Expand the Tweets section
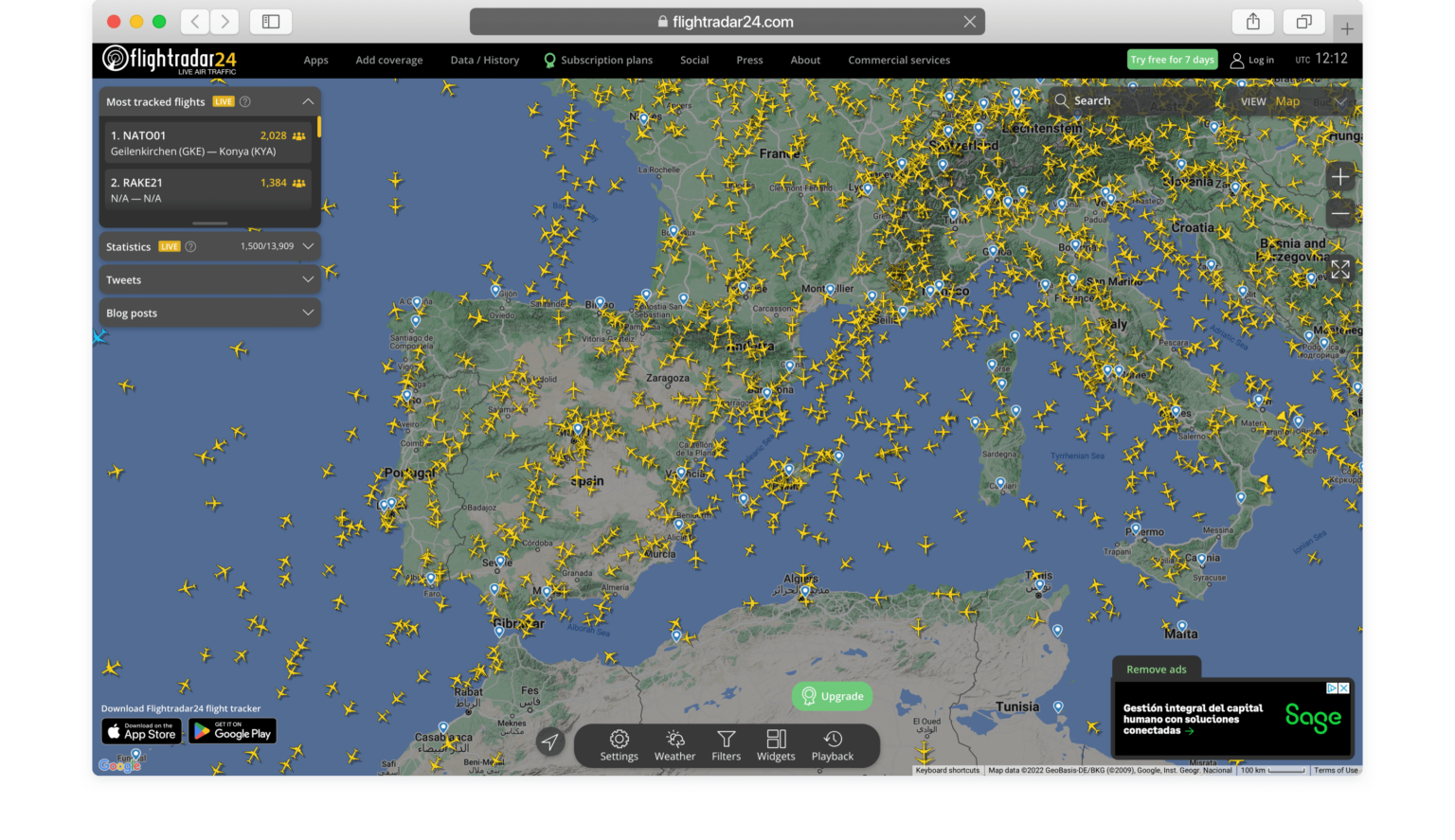This screenshot has width=1455, height=840. click(308, 279)
